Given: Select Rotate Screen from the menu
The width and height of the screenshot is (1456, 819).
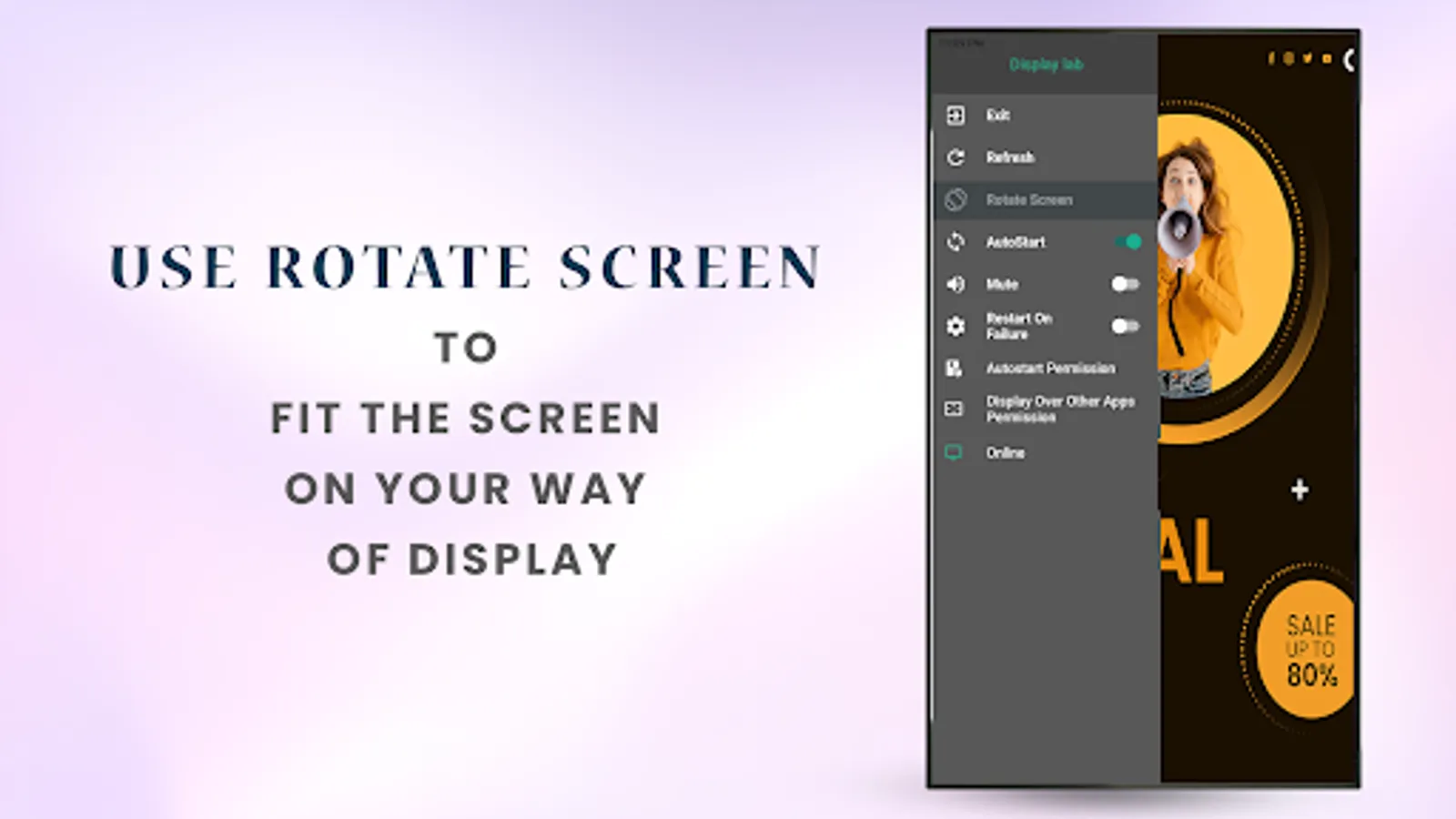Looking at the screenshot, I should [1027, 199].
